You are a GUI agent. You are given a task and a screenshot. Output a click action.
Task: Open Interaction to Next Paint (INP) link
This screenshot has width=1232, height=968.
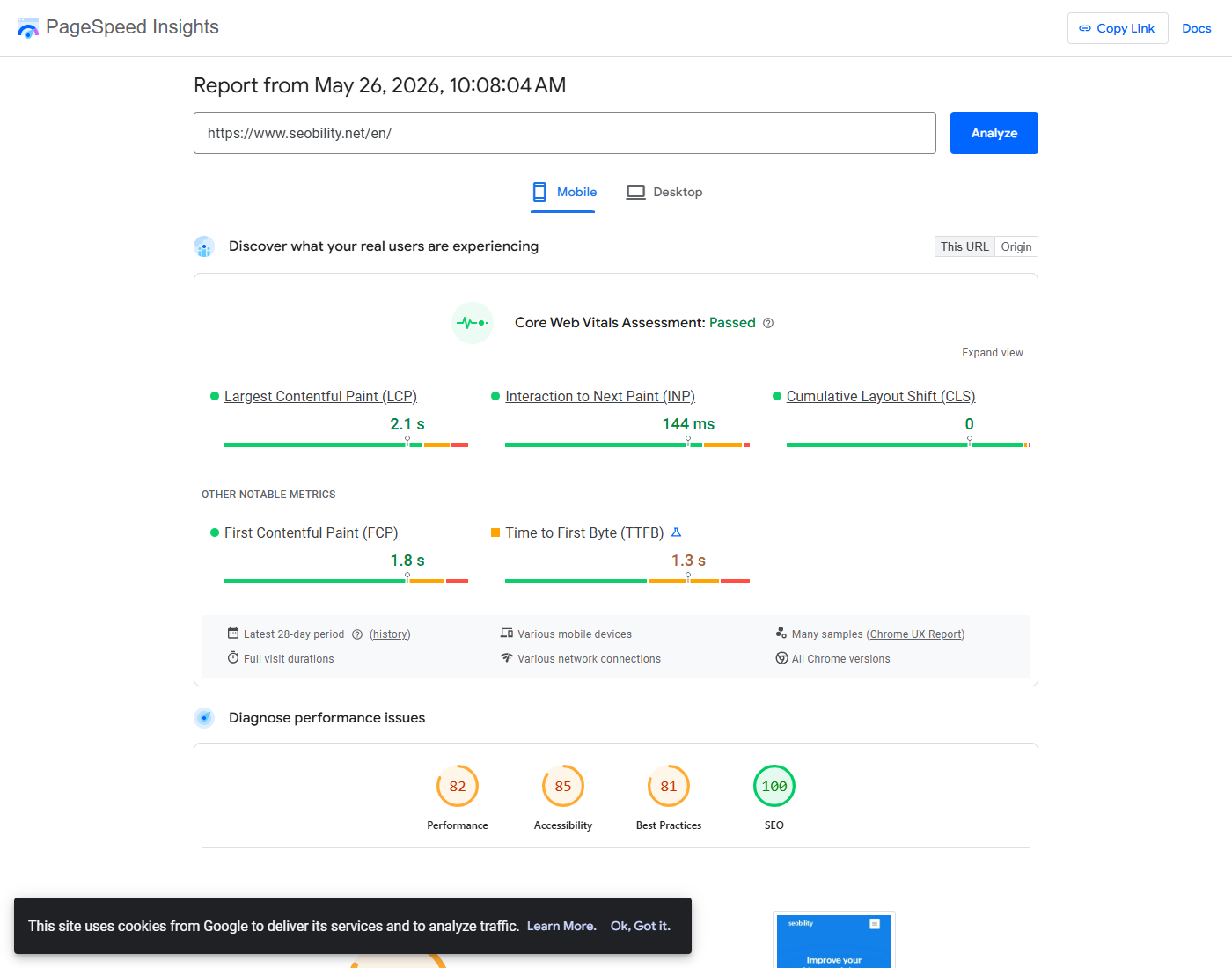point(600,397)
